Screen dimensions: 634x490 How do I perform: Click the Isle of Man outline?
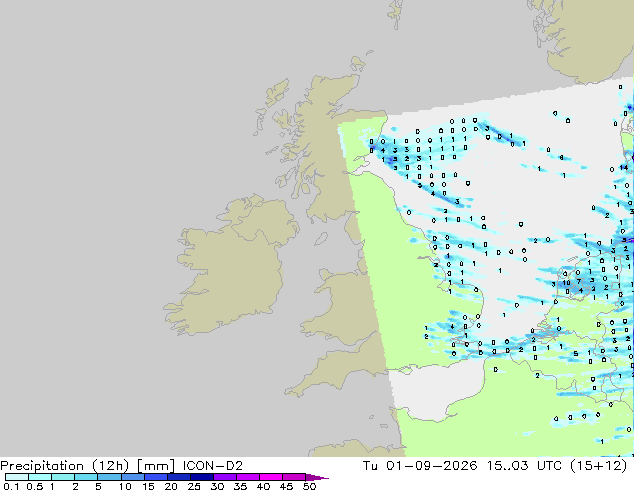321,239
